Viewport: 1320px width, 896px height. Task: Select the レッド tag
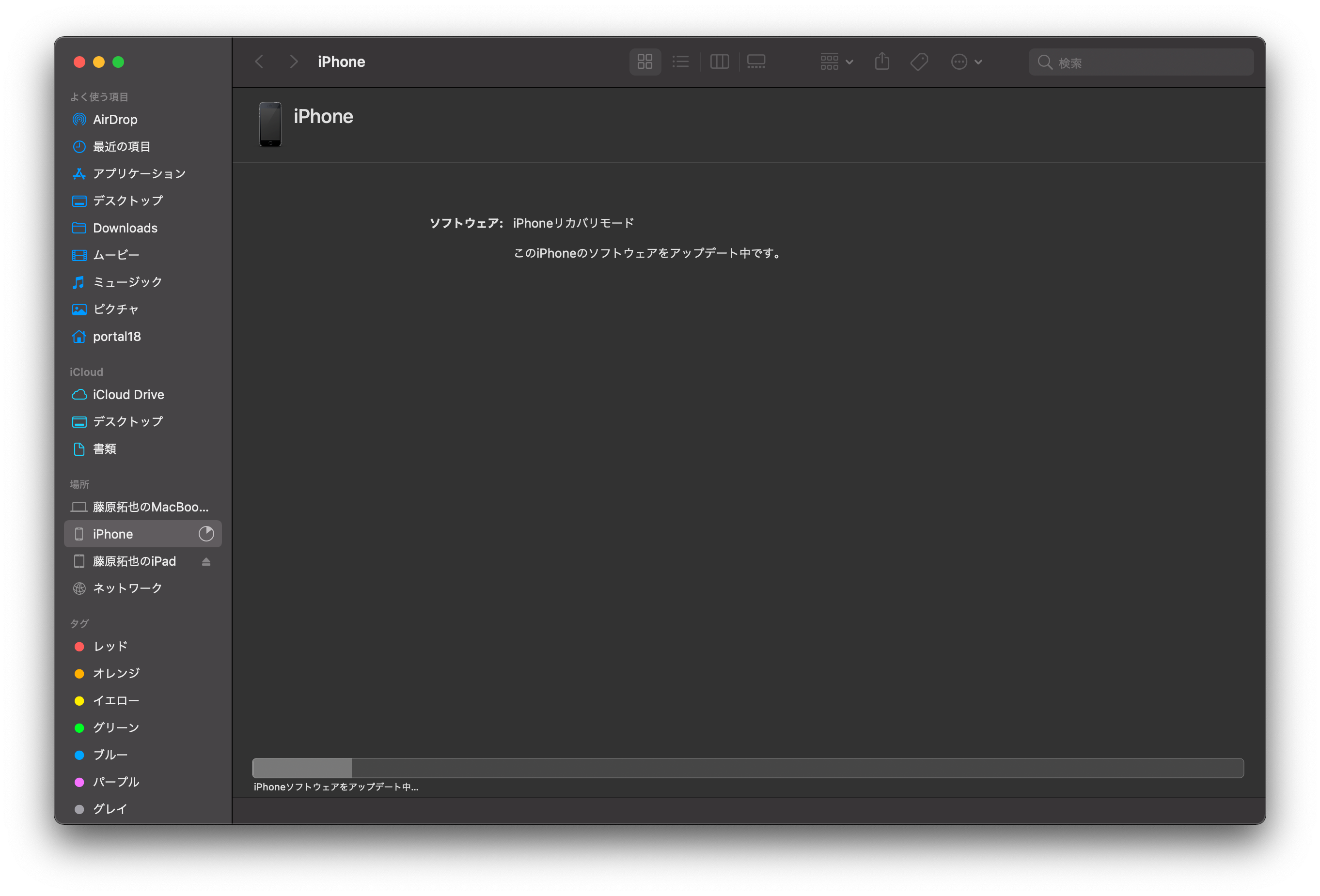(110, 646)
